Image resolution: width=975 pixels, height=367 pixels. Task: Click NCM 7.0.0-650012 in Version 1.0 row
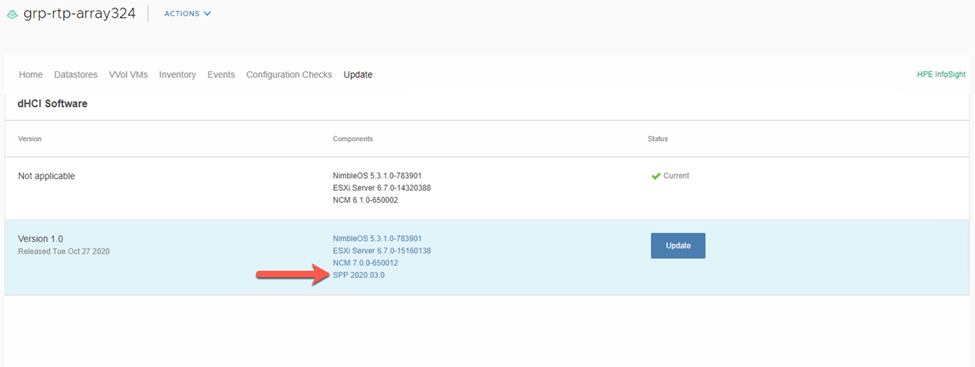365,263
